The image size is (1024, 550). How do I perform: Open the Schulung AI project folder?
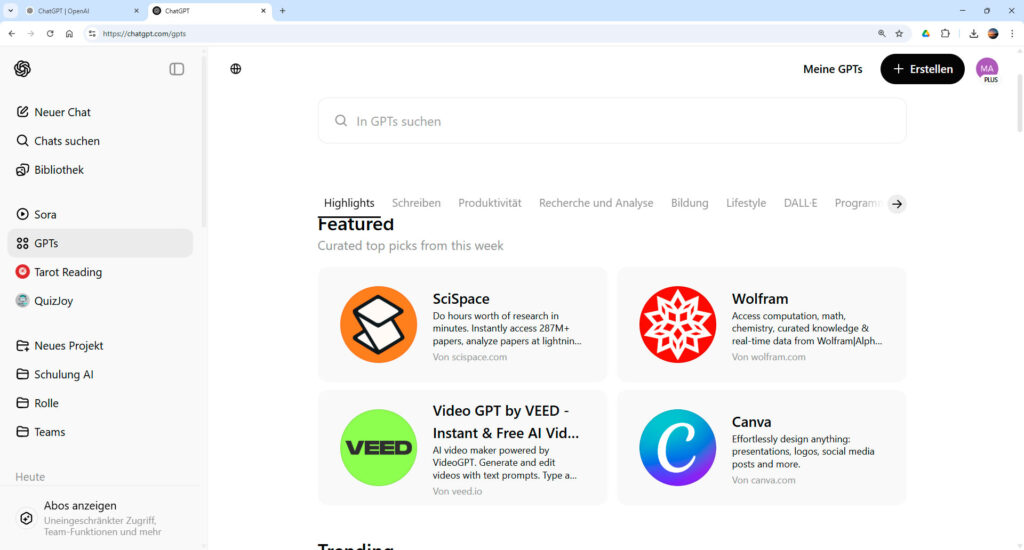[x=100, y=374]
